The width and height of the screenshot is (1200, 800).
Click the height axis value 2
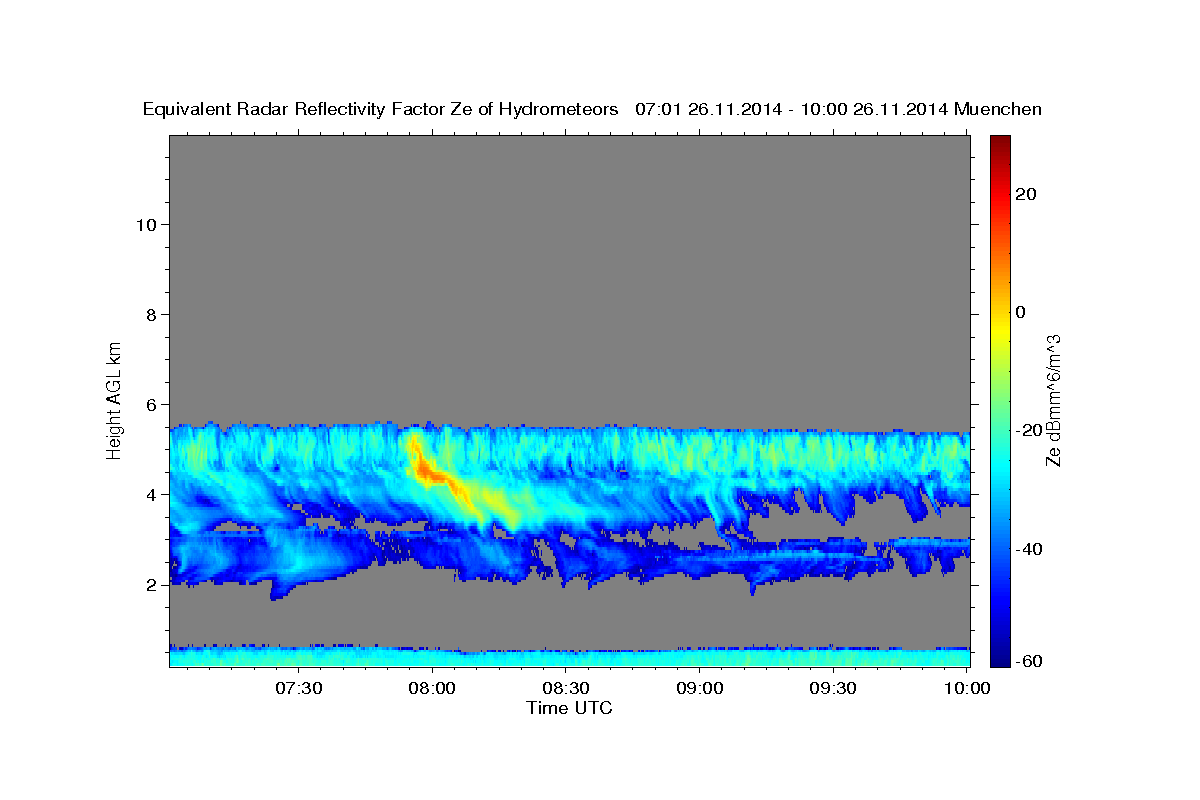click(x=151, y=585)
